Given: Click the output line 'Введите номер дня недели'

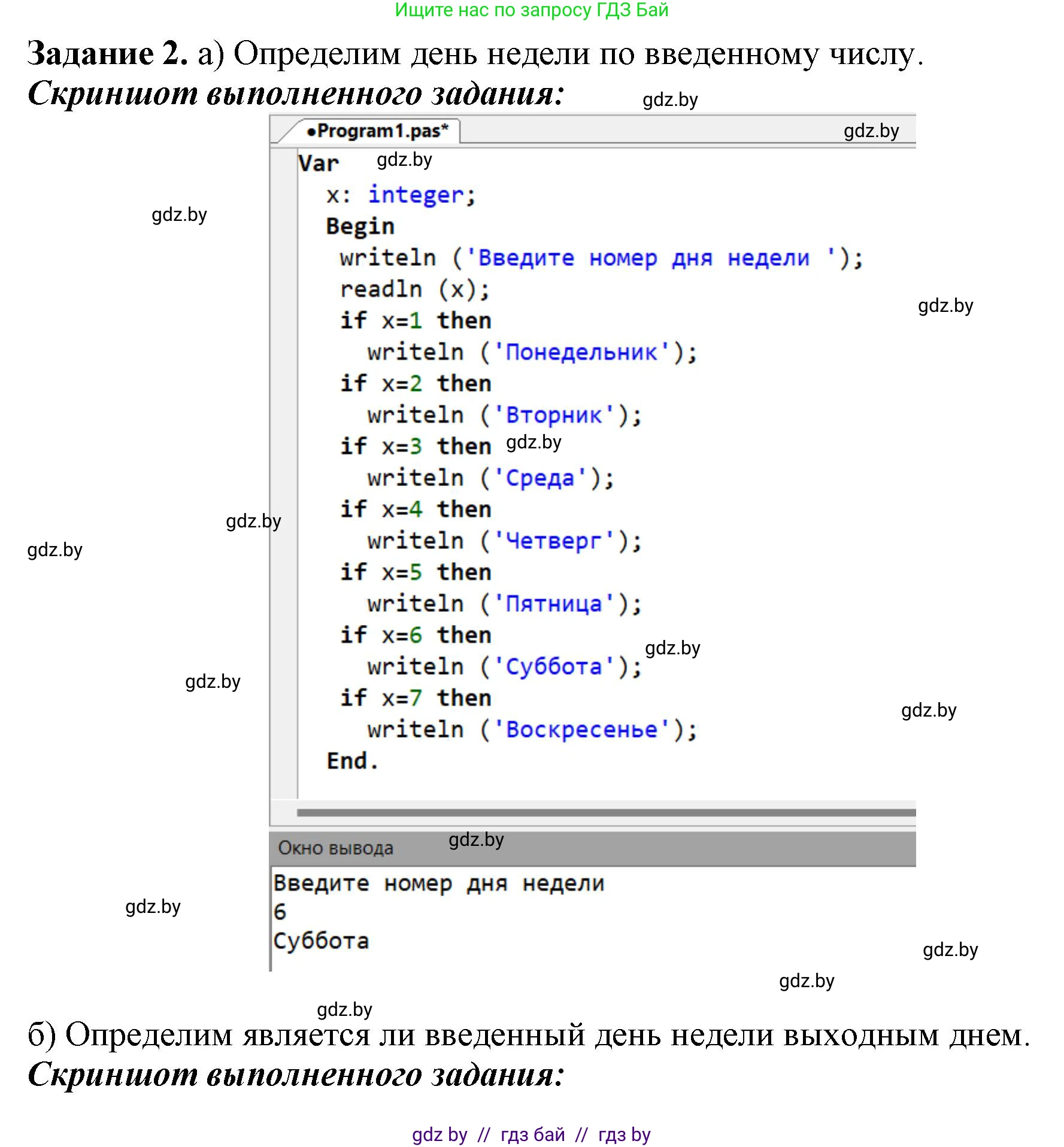Looking at the screenshot, I should point(438,884).
